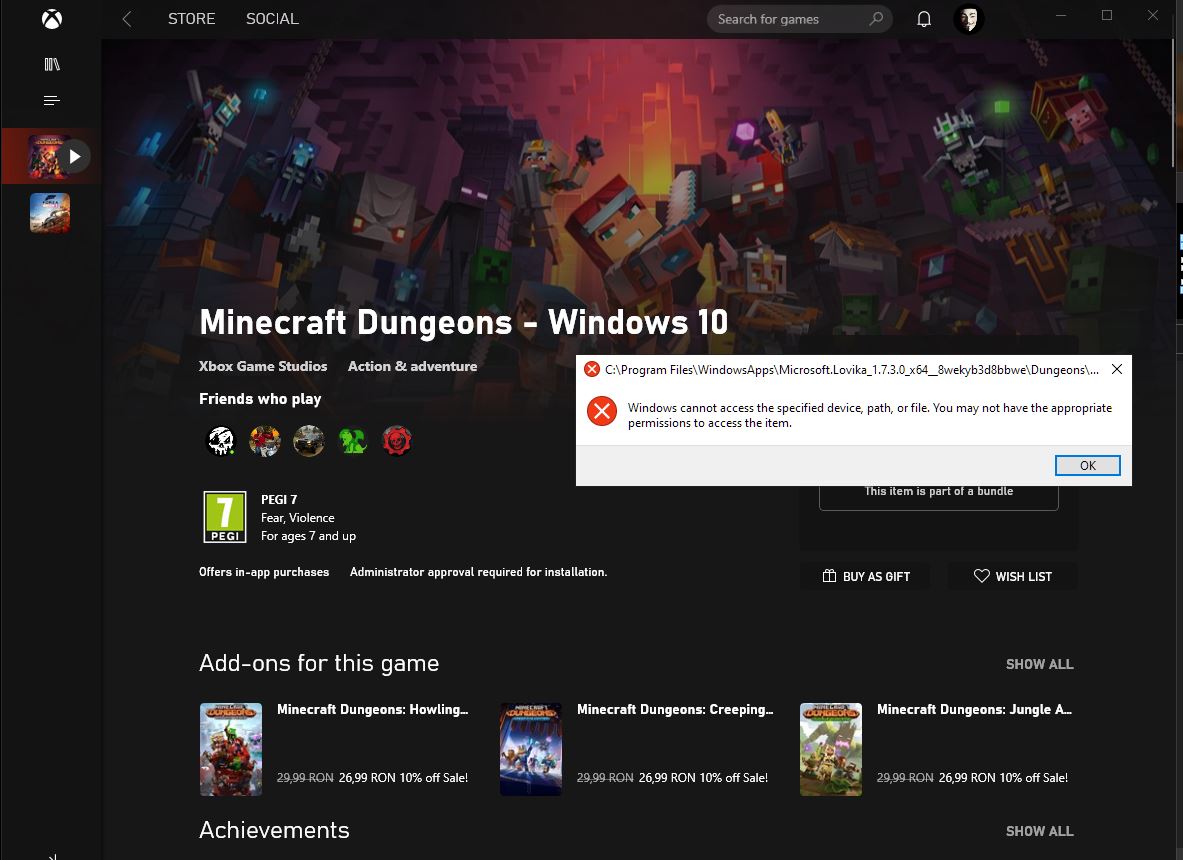Open Minecraft Dungeons: Jungle add-on title

click(974, 709)
